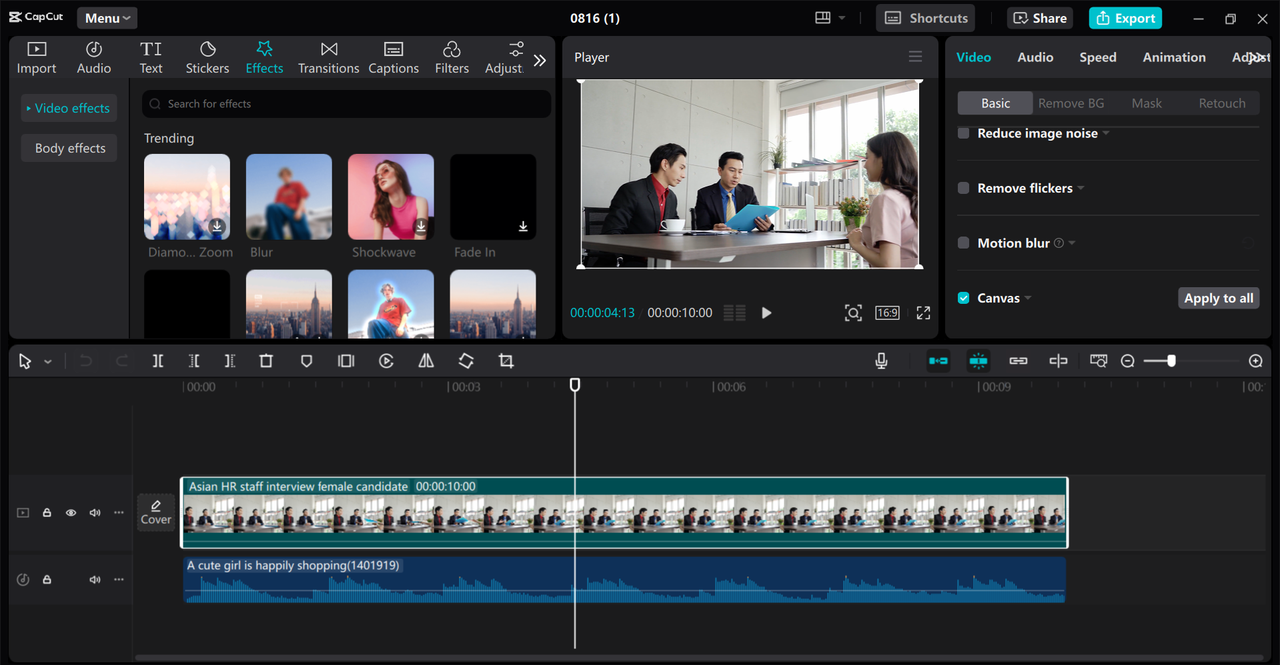
Task: Open the 16:9 aspect ratio selector
Action: click(x=887, y=313)
